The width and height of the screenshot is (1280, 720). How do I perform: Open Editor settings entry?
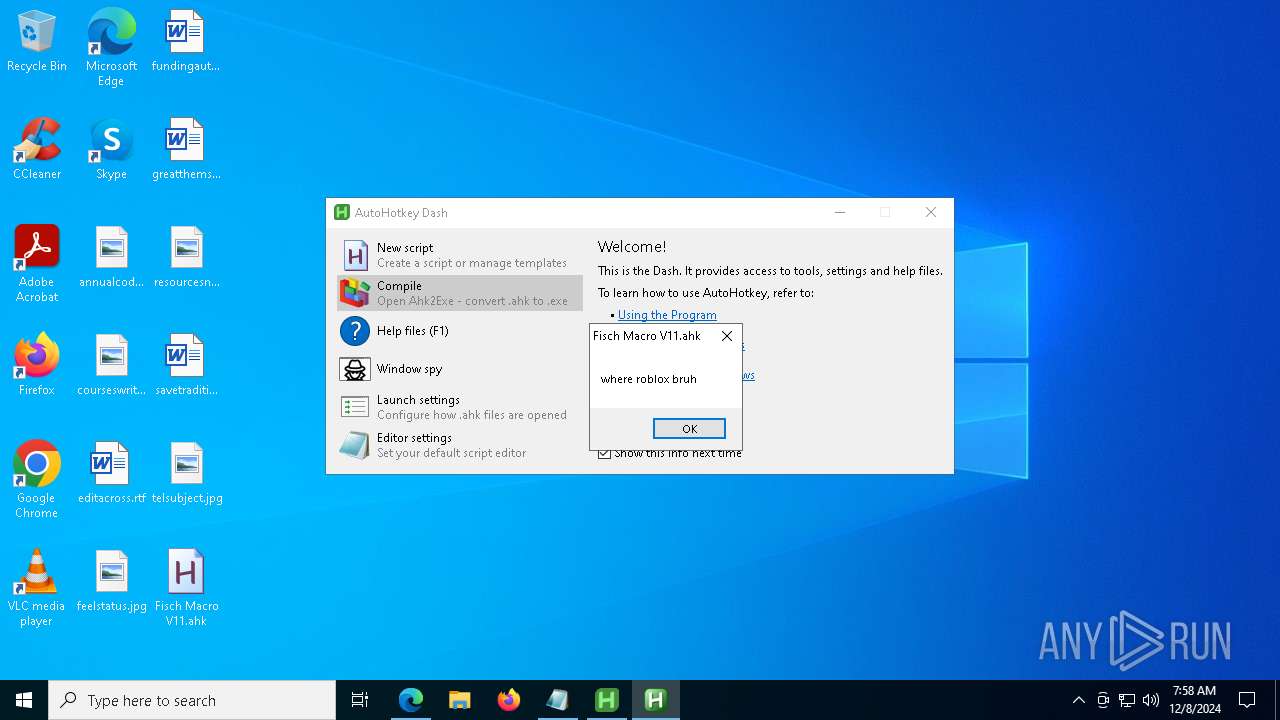(x=460, y=445)
